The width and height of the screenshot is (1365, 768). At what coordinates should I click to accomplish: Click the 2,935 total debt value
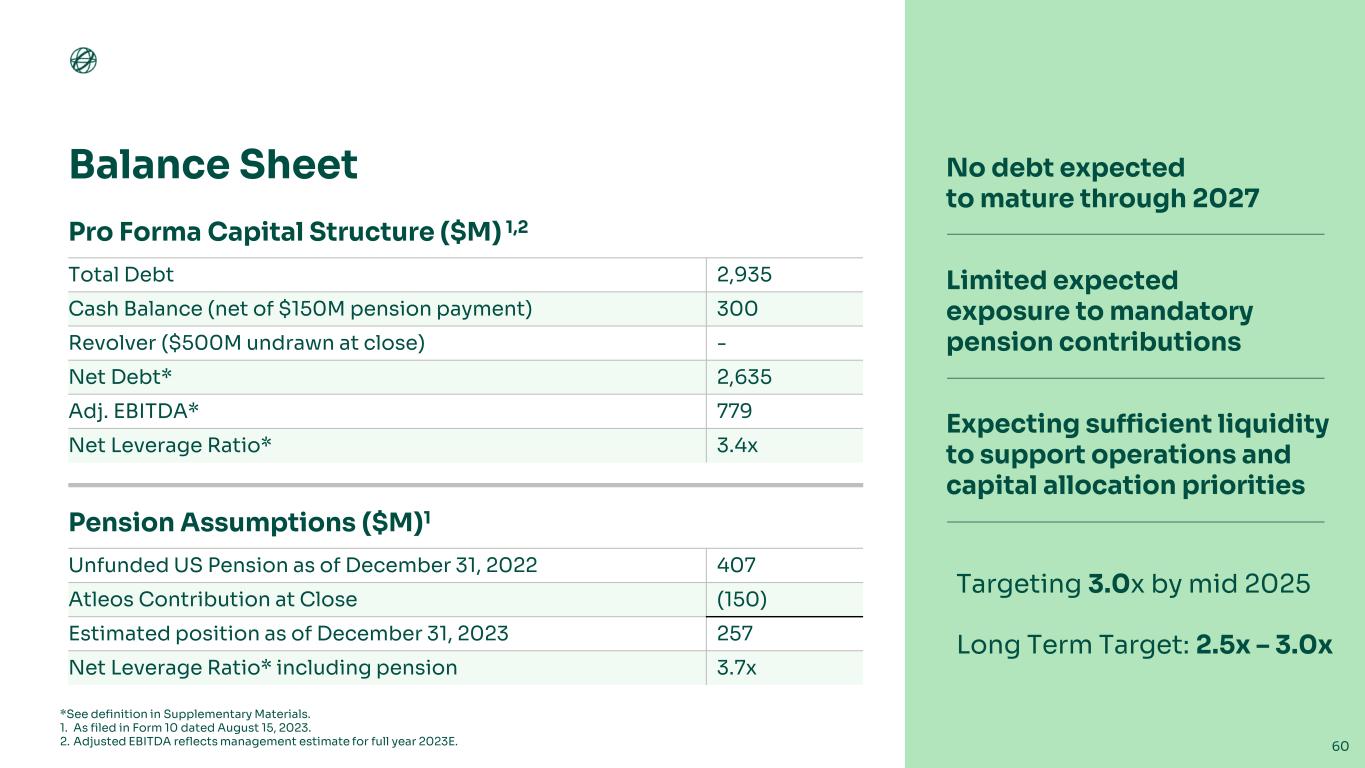(x=744, y=274)
